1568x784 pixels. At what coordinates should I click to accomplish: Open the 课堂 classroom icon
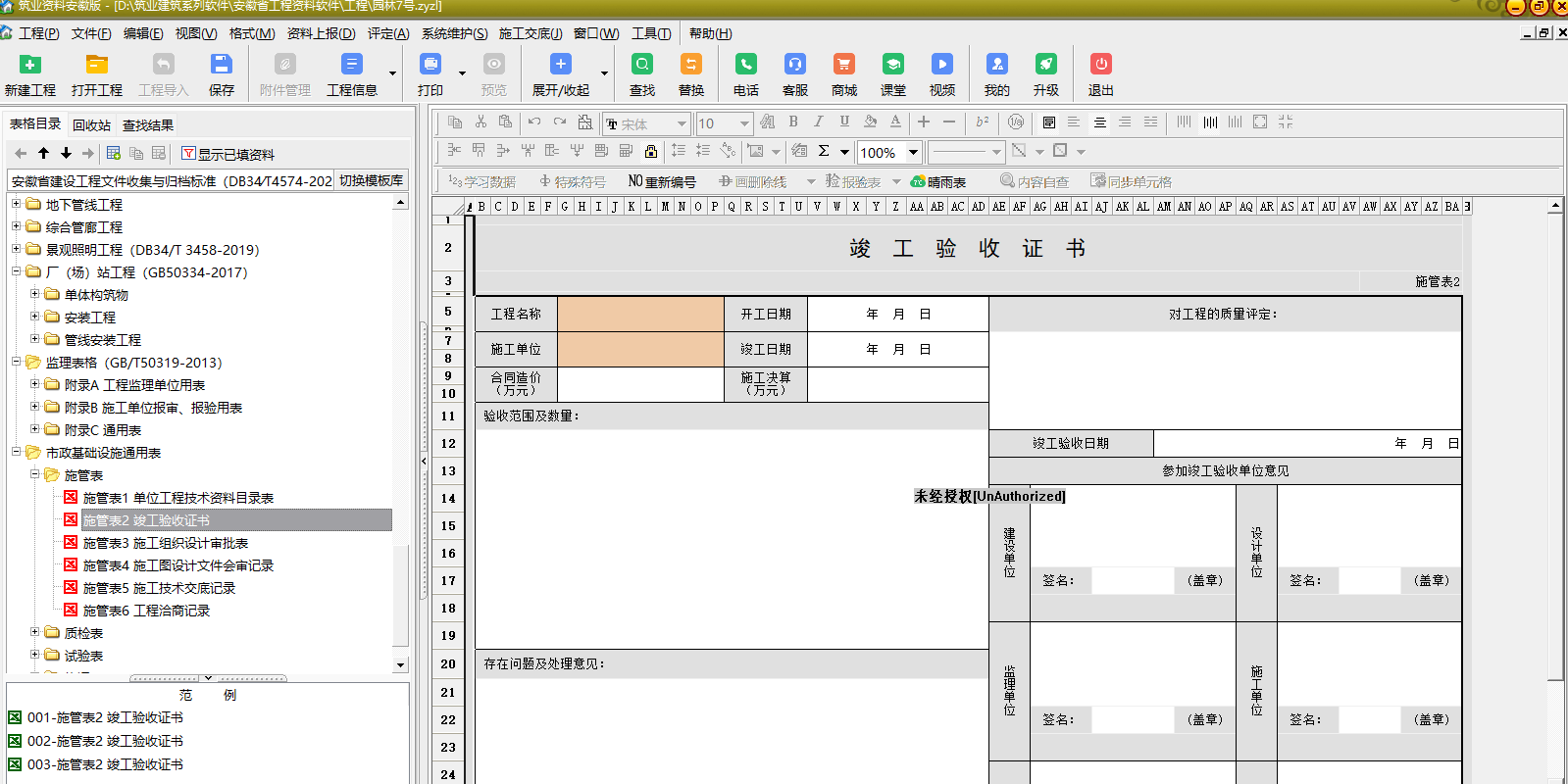click(x=892, y=65)
